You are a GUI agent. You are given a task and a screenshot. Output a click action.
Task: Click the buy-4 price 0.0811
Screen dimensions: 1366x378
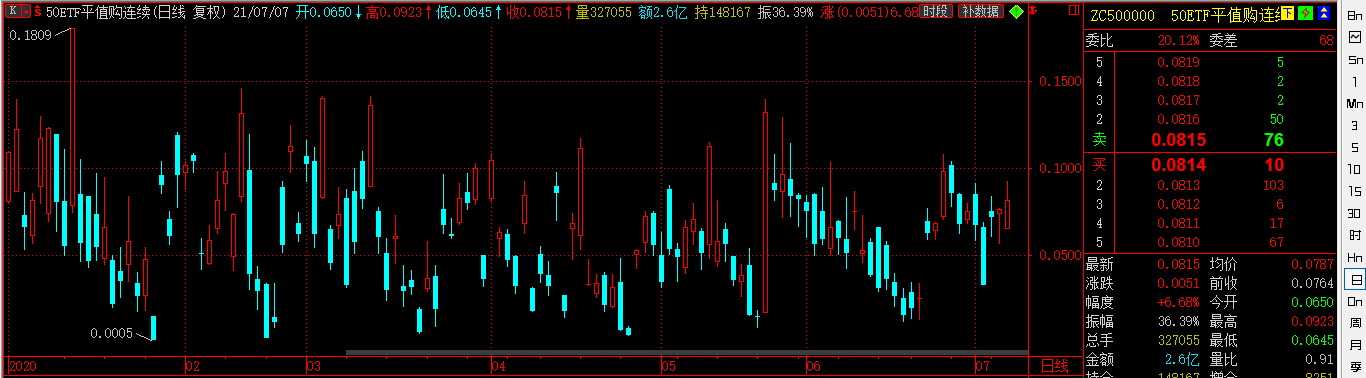pyautogui.click(x=1179, y=223)
